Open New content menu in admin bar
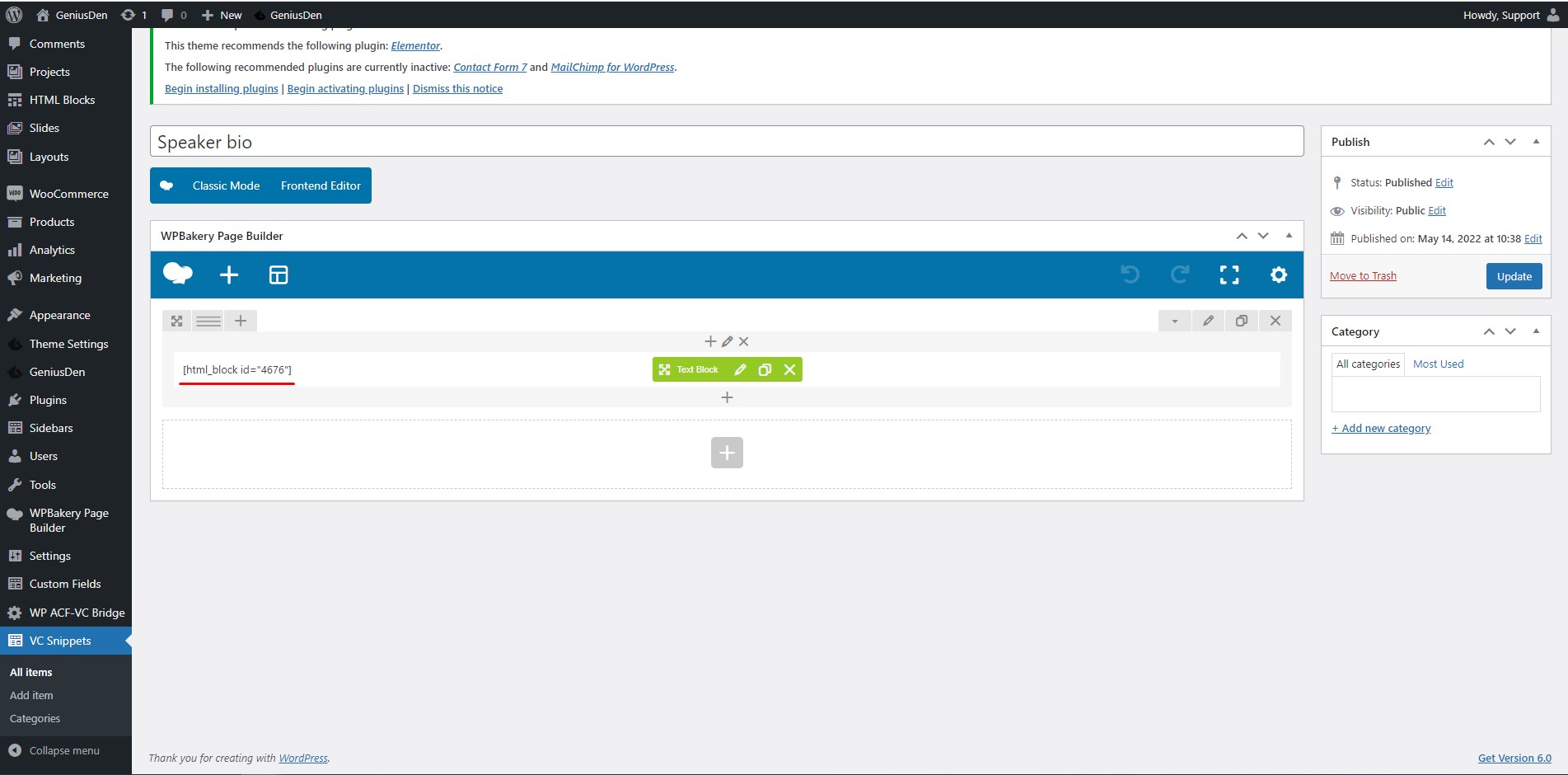The image size is (1568, 775). [x=222, y=15]
